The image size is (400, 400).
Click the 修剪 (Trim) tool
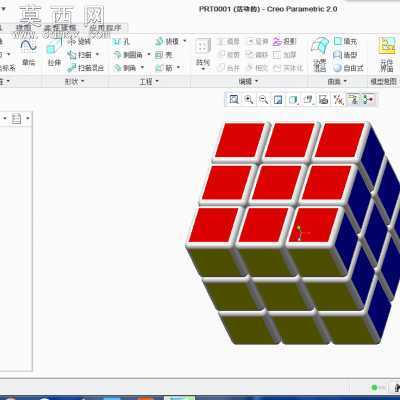point(229,55)
